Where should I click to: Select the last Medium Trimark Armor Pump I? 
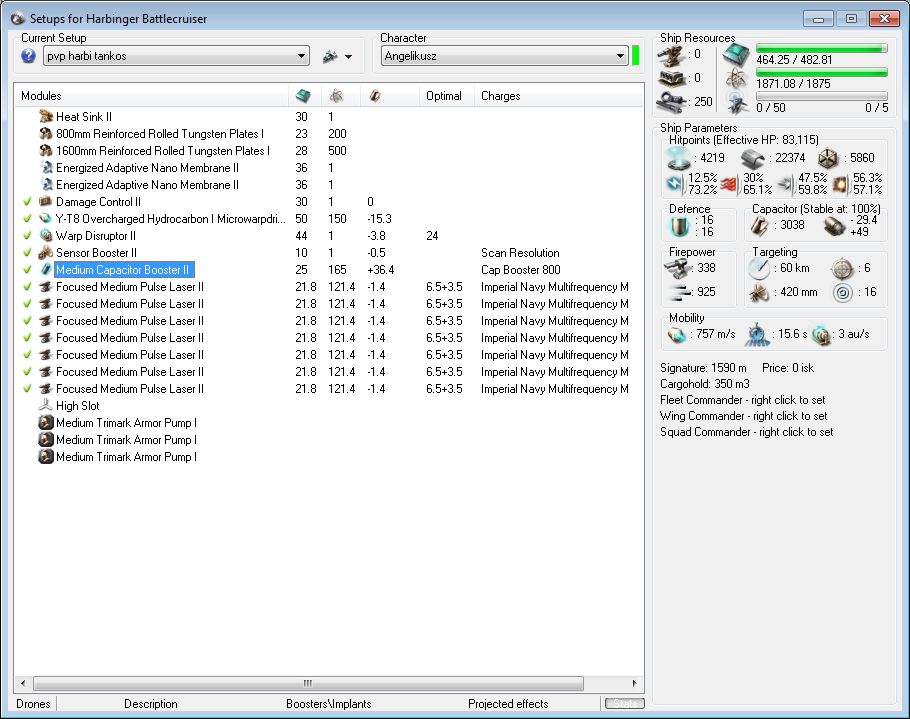point(328,457)
